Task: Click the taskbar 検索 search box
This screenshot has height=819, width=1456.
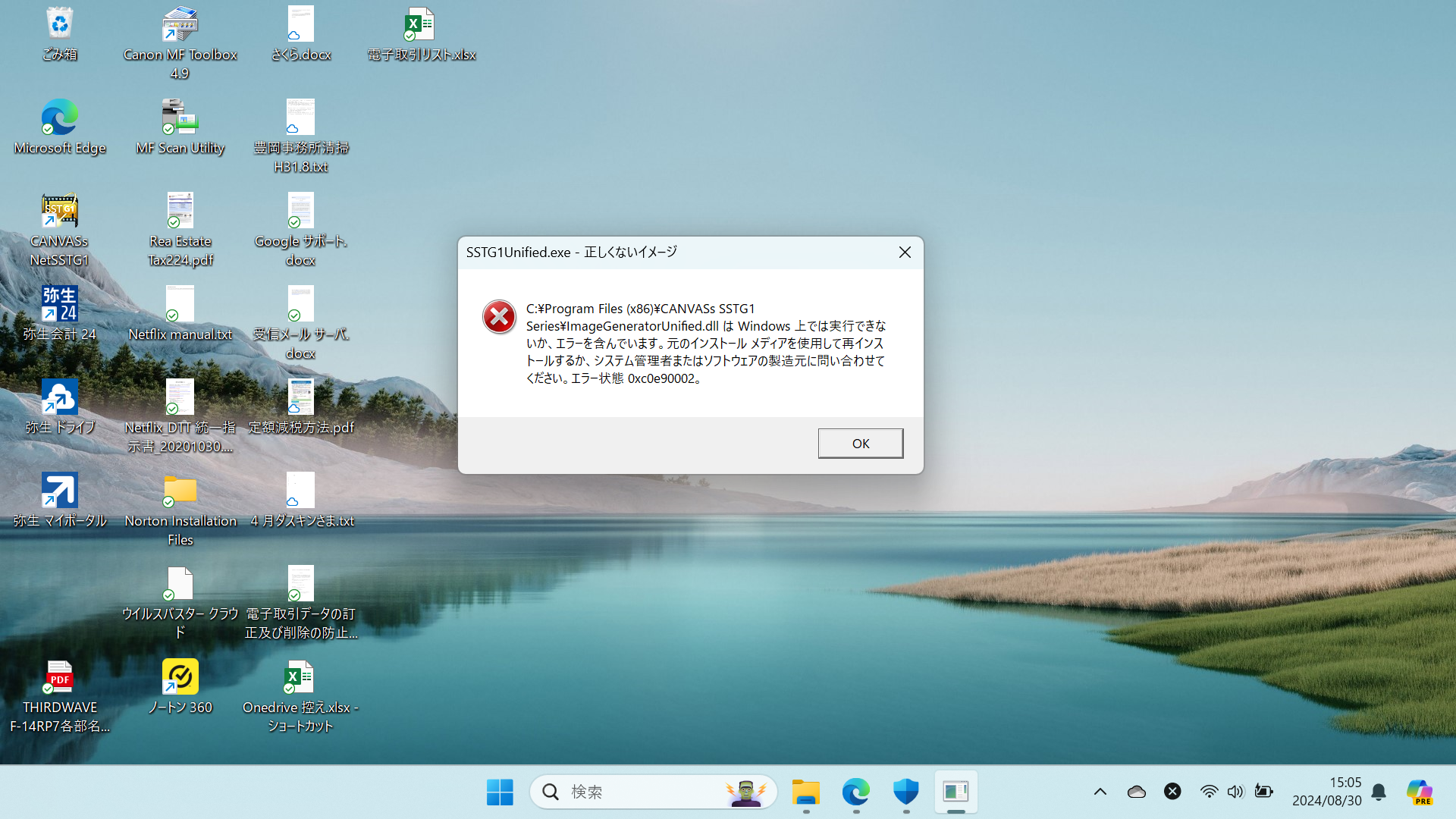Action: [x=653, y=792]
